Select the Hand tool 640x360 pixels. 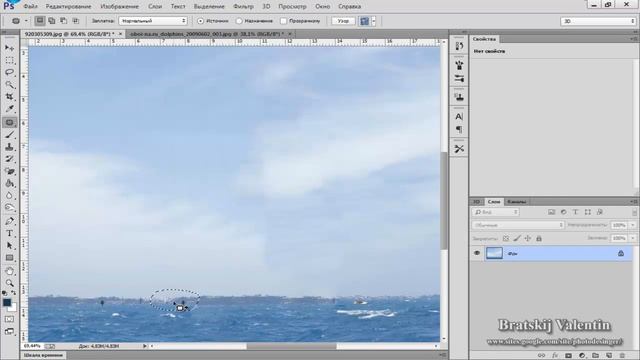coord(9,271)
